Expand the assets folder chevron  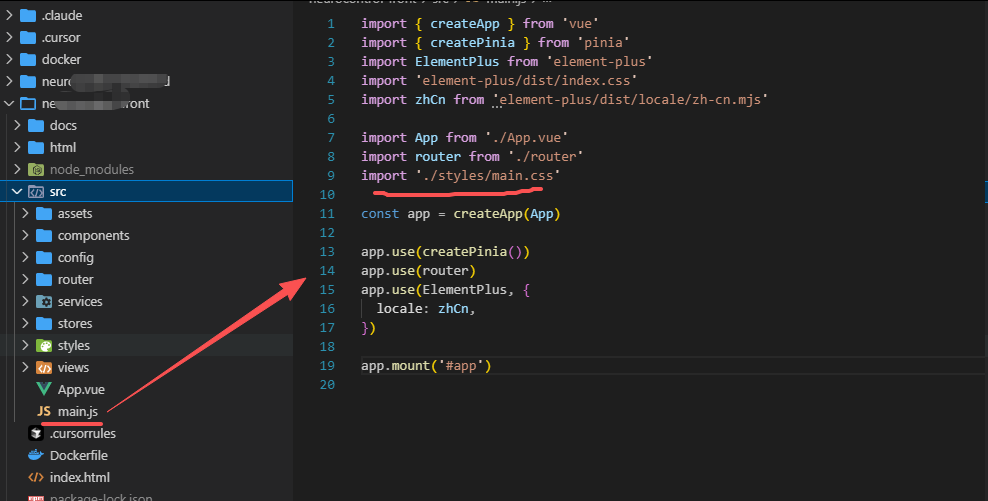[x=25, y=214]
